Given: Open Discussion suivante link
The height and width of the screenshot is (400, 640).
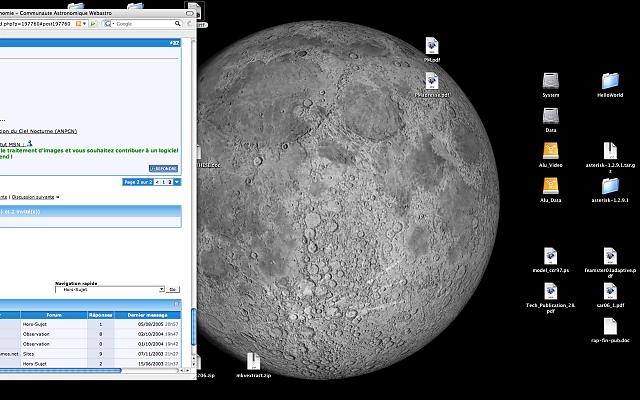Looking at the screenshot, I should coord(33,197).
